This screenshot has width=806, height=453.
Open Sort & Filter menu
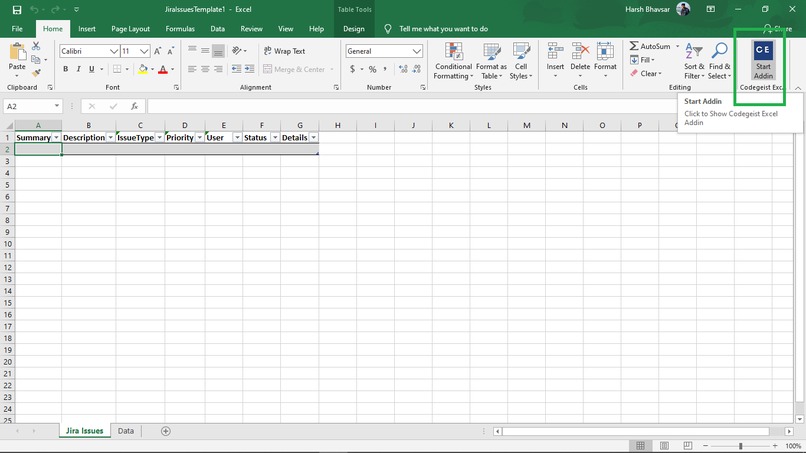694,61
